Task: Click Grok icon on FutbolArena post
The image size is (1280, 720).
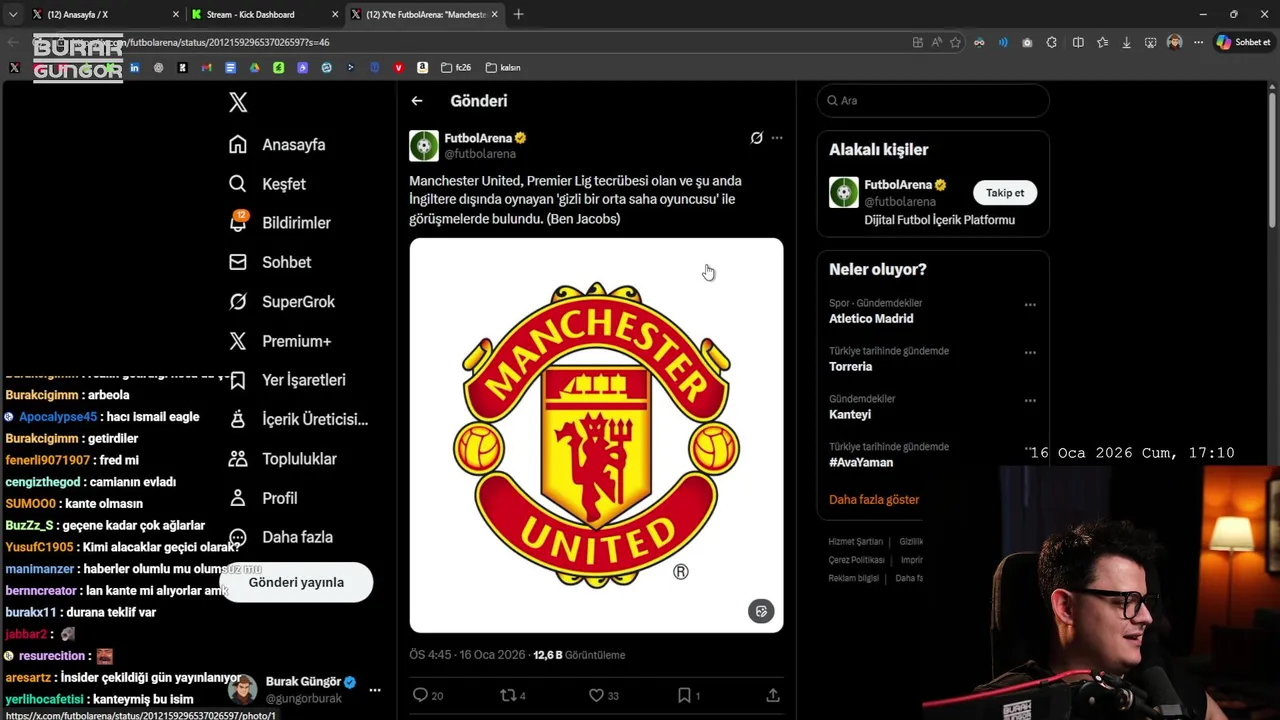Action: point(757,138)
